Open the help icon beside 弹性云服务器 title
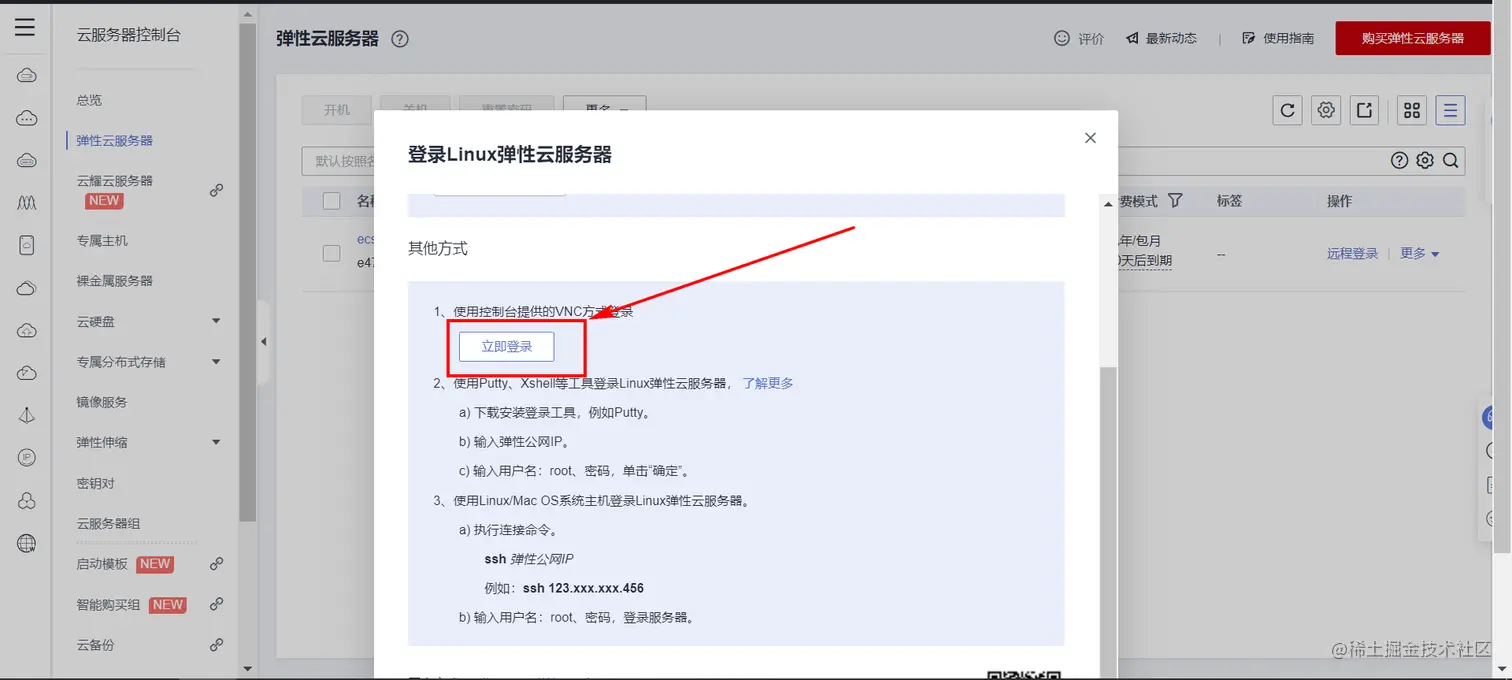Screen dimensions: 1512x680 click(x=400, y=39)
